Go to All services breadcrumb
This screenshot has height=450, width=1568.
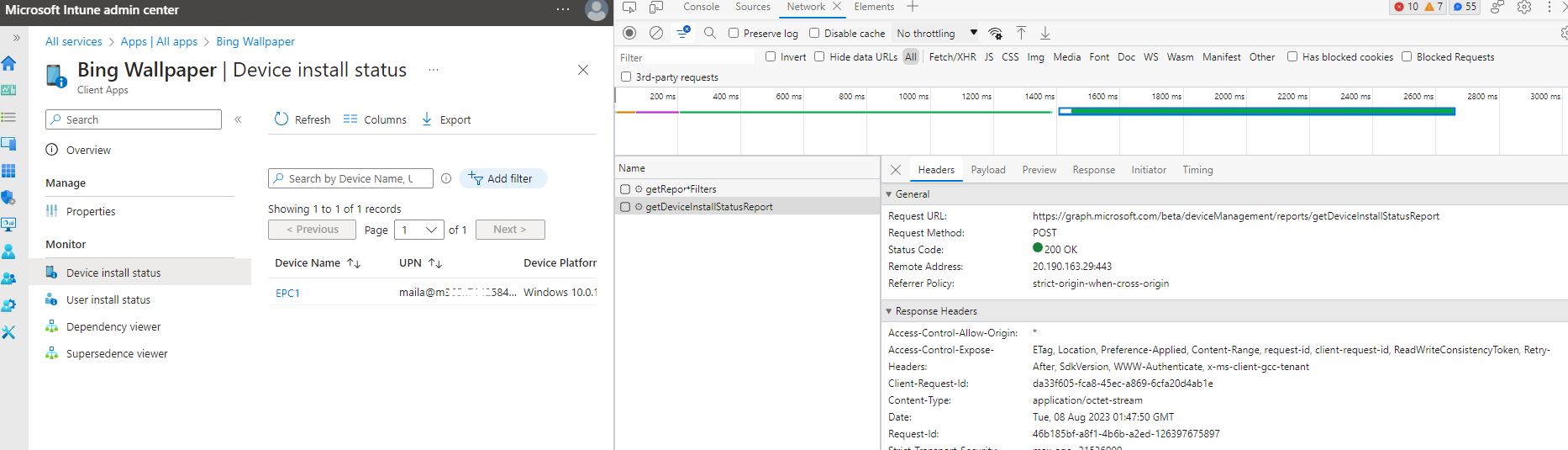click(x=73, y=41)
